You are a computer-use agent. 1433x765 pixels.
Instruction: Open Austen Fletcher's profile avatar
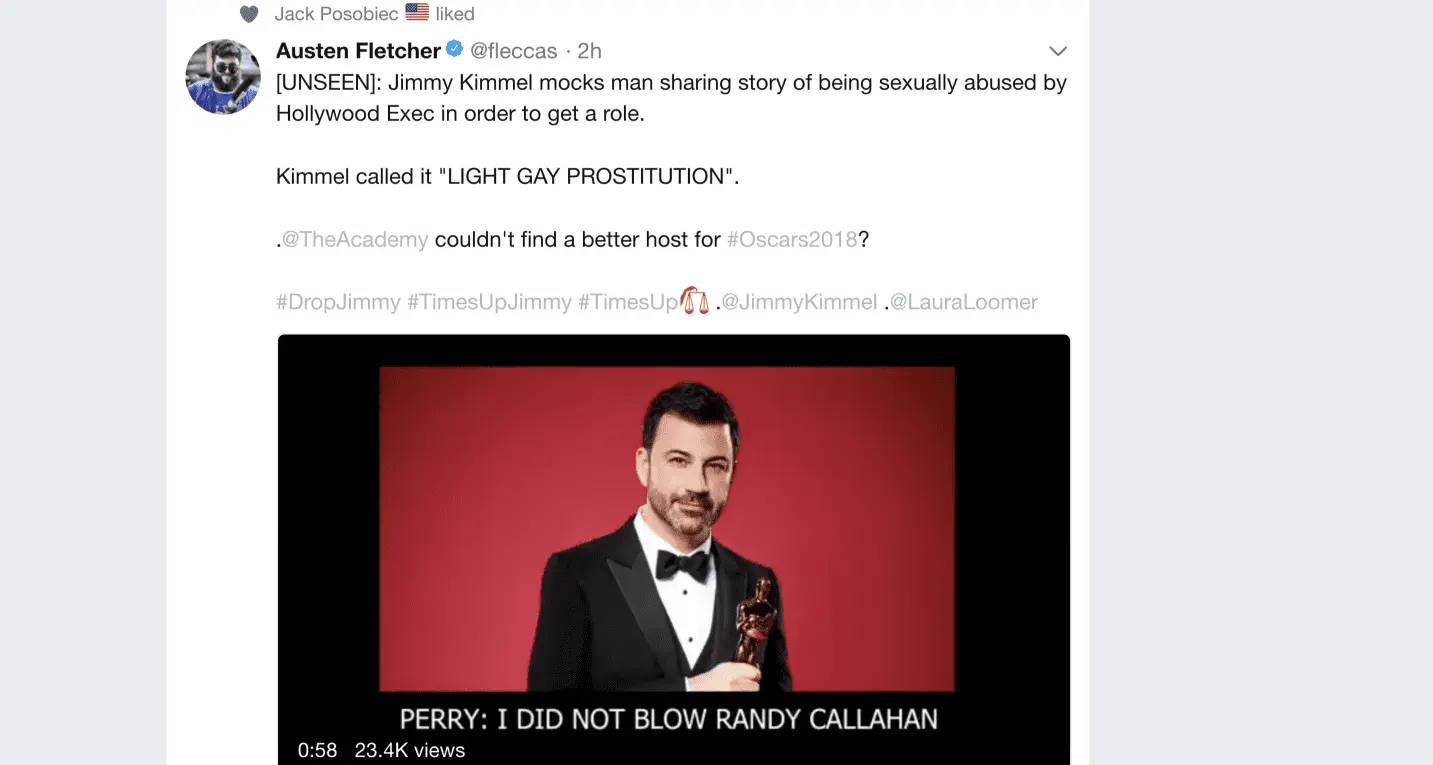coord(223,77)
